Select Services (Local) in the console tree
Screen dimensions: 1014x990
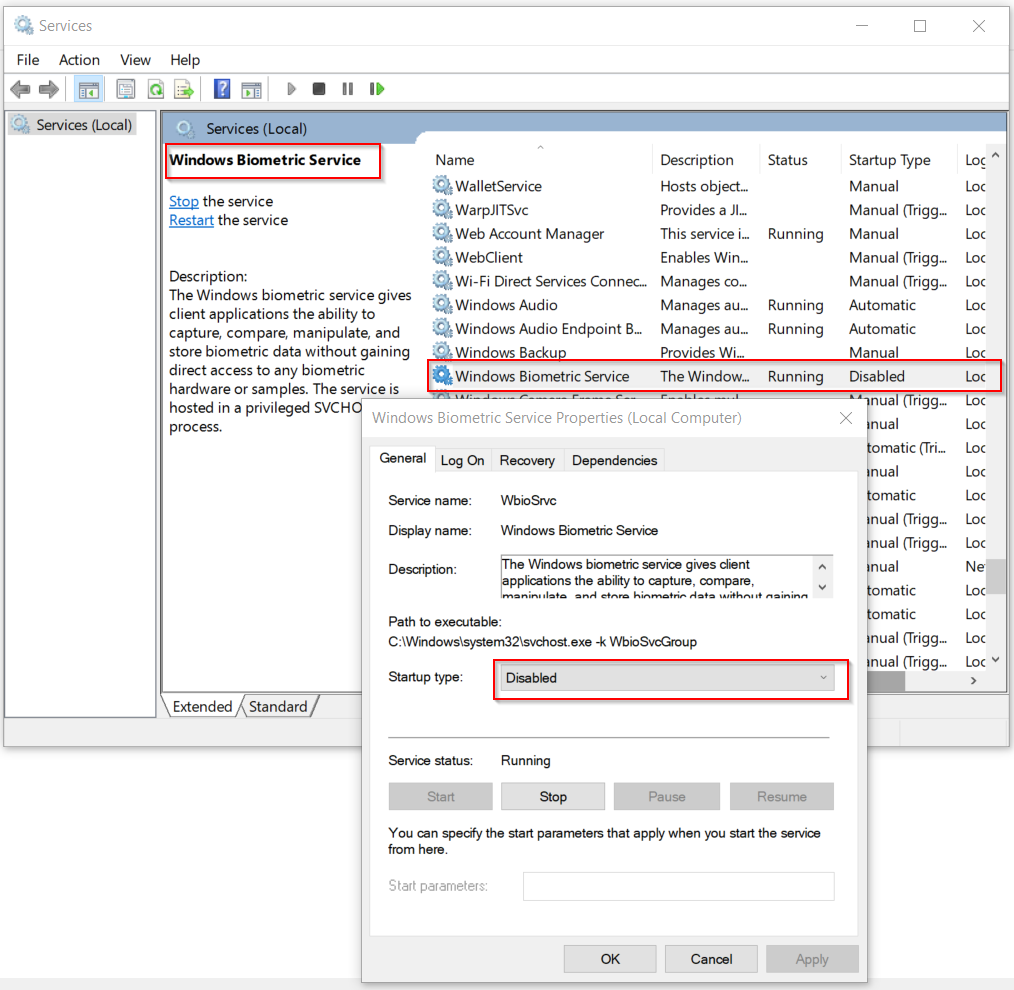click(84, 125)
